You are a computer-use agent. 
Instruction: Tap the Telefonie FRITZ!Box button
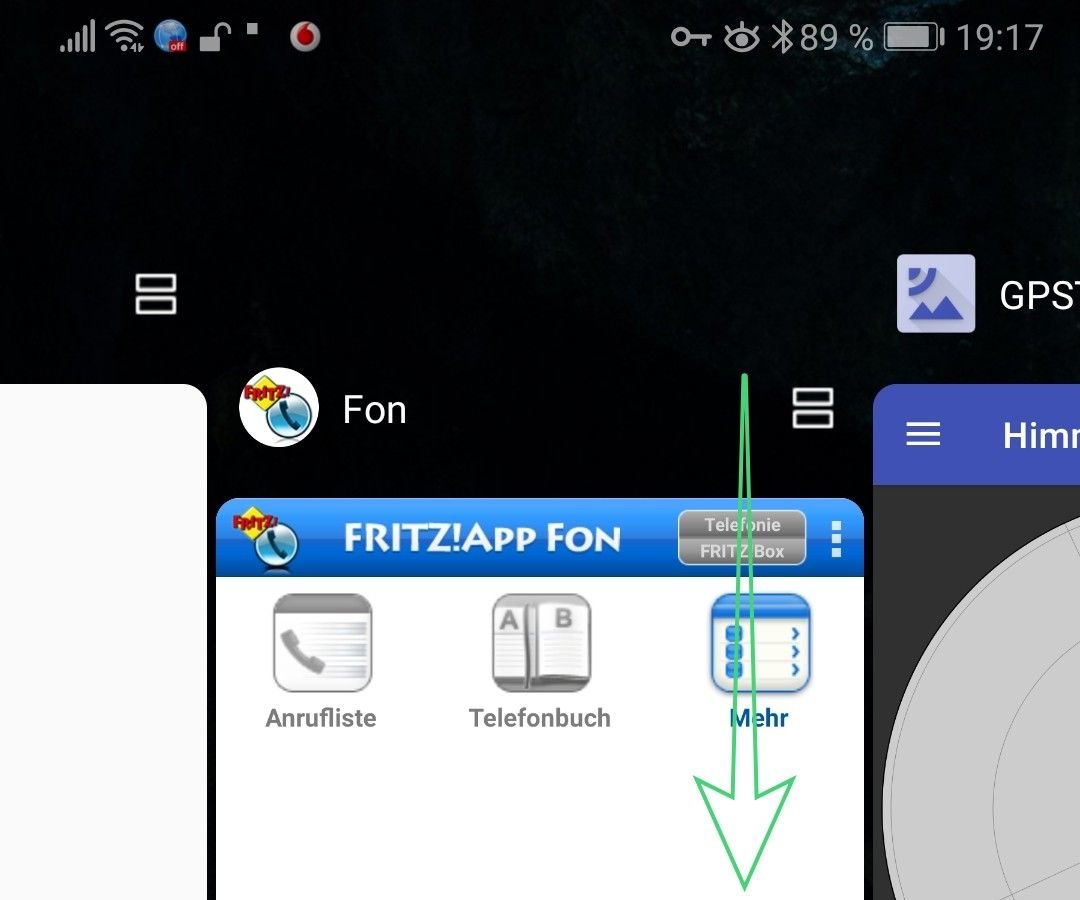[x=742, y=538]
